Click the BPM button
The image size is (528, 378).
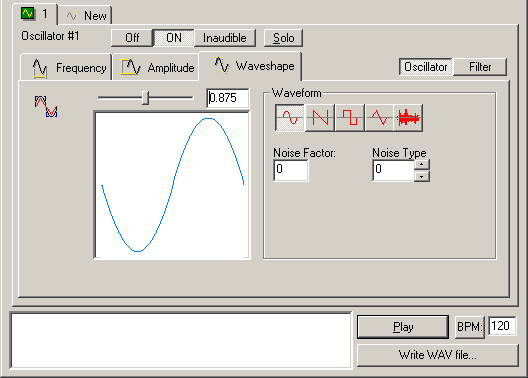click(469, 327)
